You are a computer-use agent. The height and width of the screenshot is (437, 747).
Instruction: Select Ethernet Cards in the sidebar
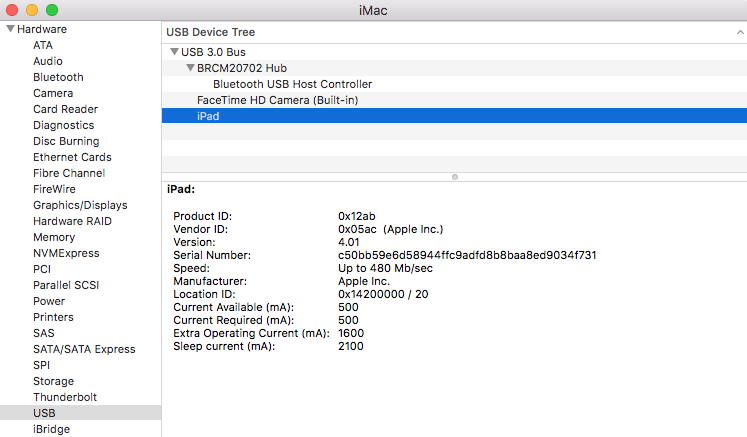click(x=72, y=157)
